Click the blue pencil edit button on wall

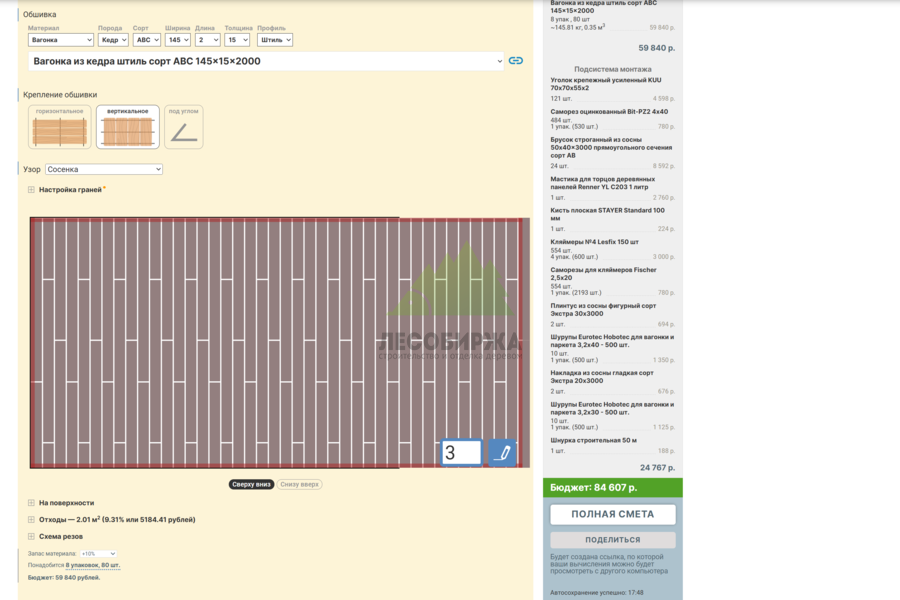pos(502,452)
